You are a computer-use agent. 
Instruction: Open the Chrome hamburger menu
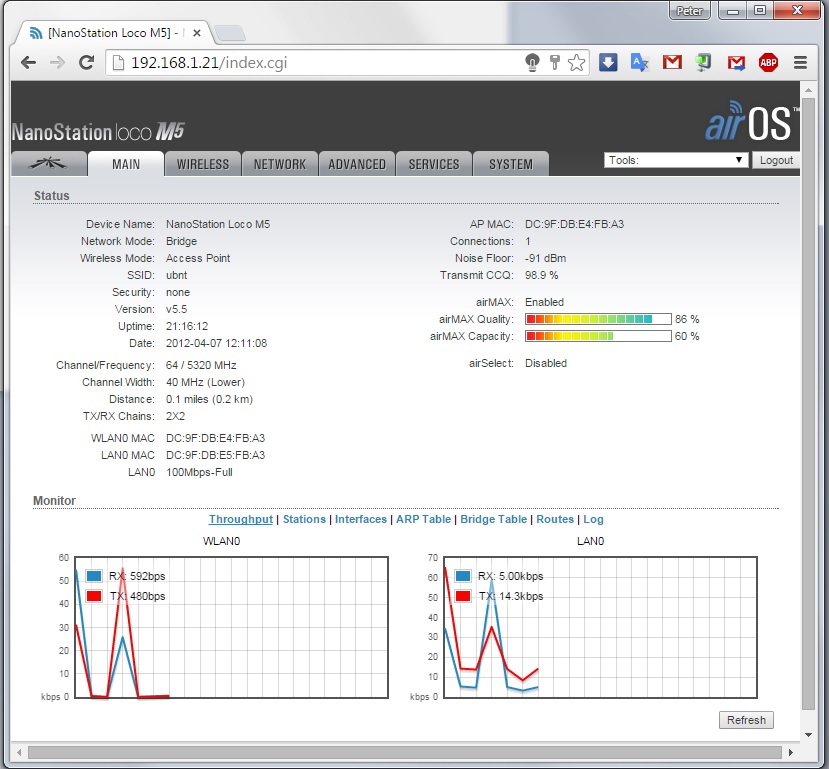800,62
